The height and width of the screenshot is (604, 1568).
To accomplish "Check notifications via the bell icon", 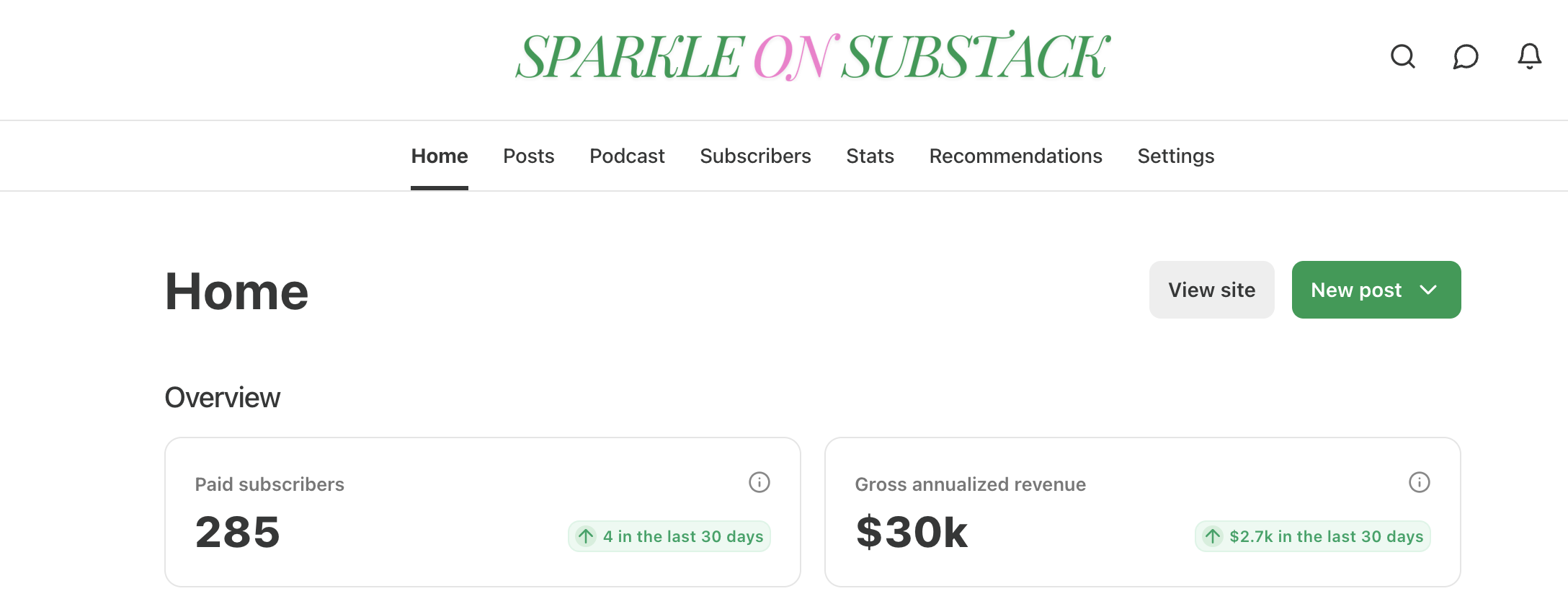I will pos(1529,57).
